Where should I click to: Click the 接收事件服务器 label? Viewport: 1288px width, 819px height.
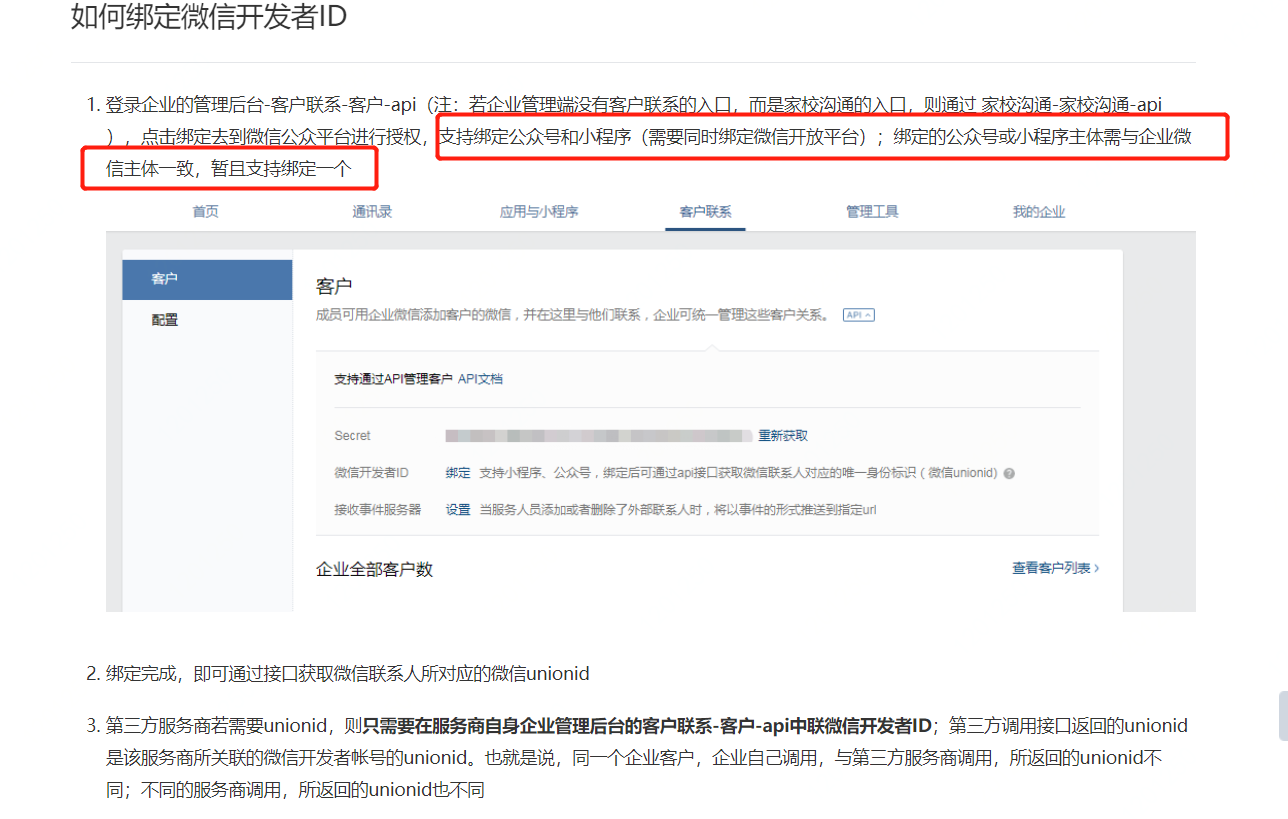pos(378,510)
